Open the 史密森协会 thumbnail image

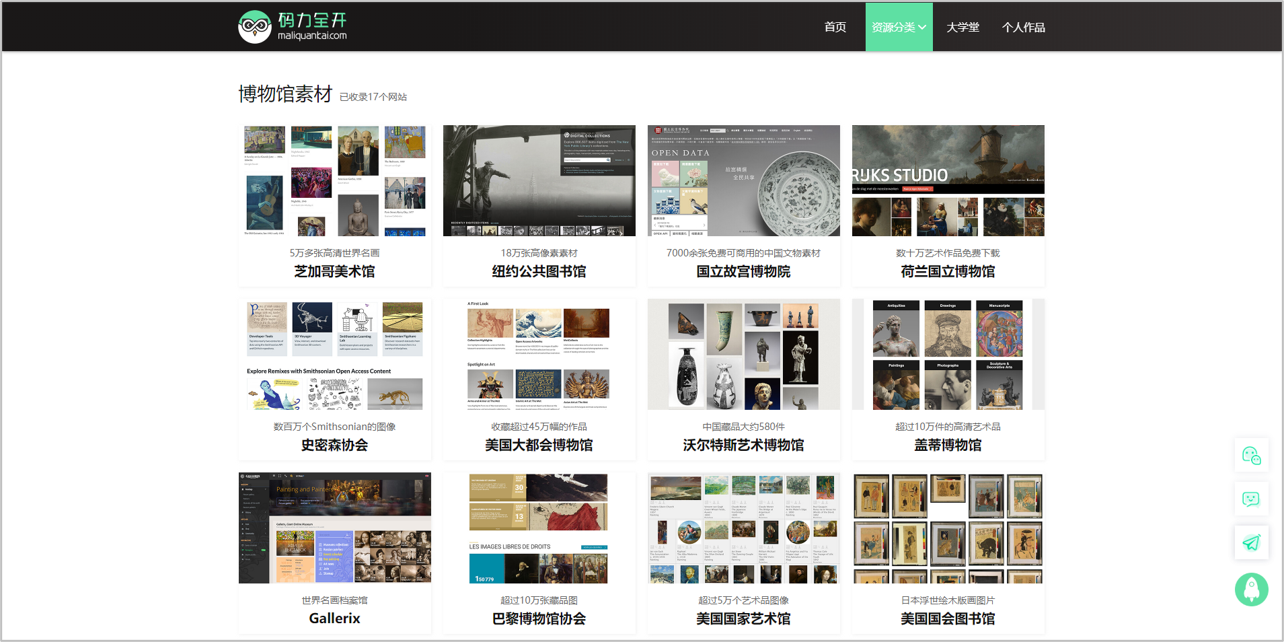pos(335,354)
